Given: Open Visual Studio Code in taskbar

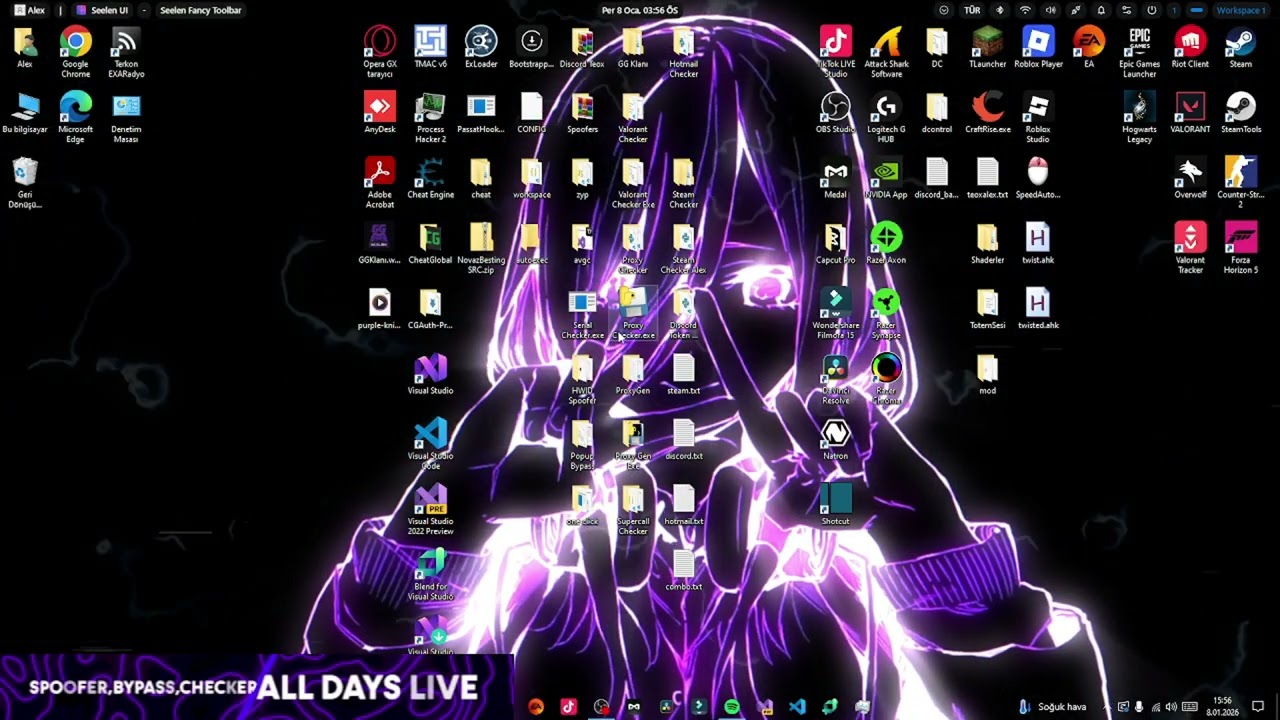Looking at the screenshot, I should [797, 707].
